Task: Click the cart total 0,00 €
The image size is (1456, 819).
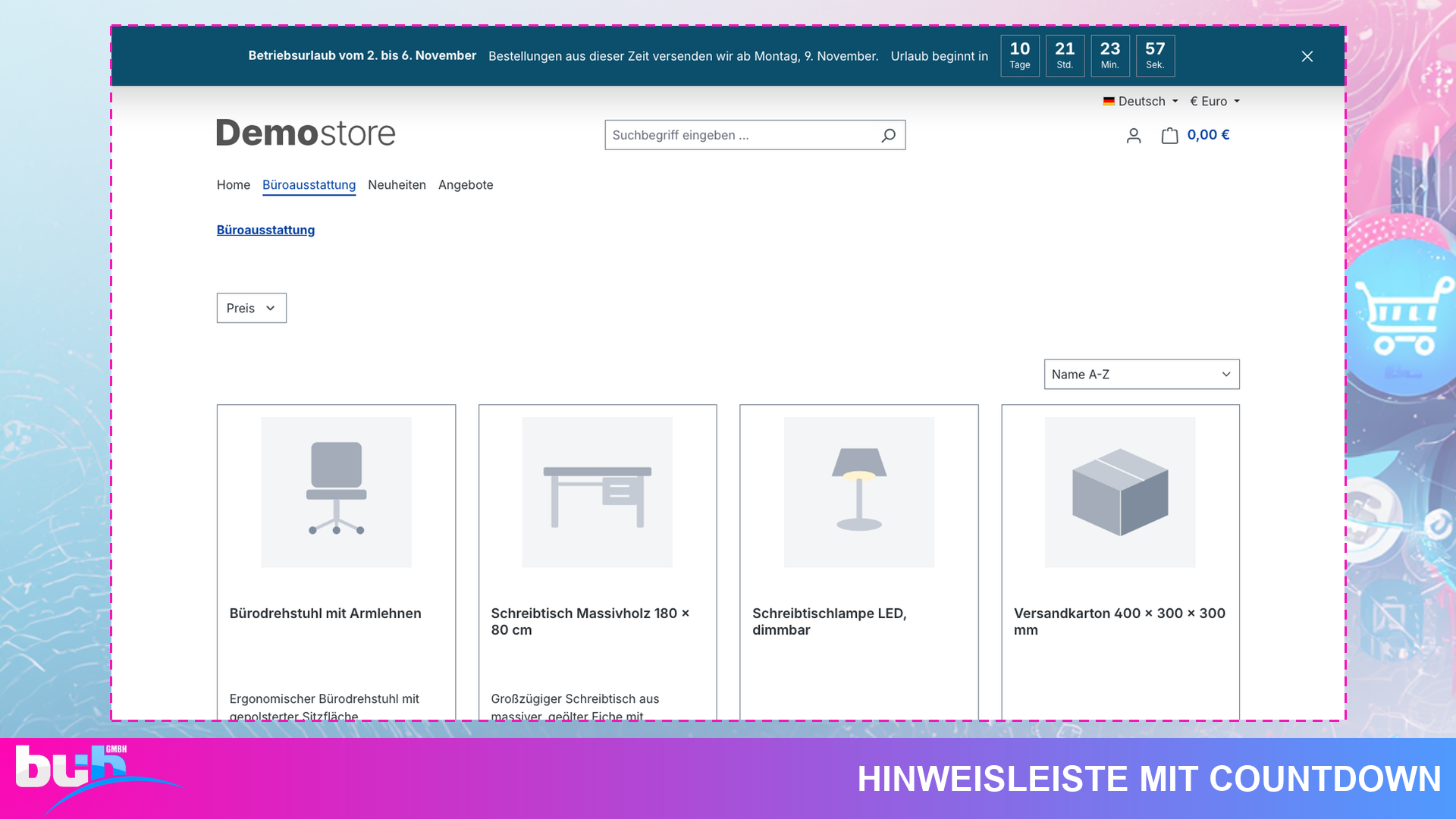Action: coord(1208,135)
